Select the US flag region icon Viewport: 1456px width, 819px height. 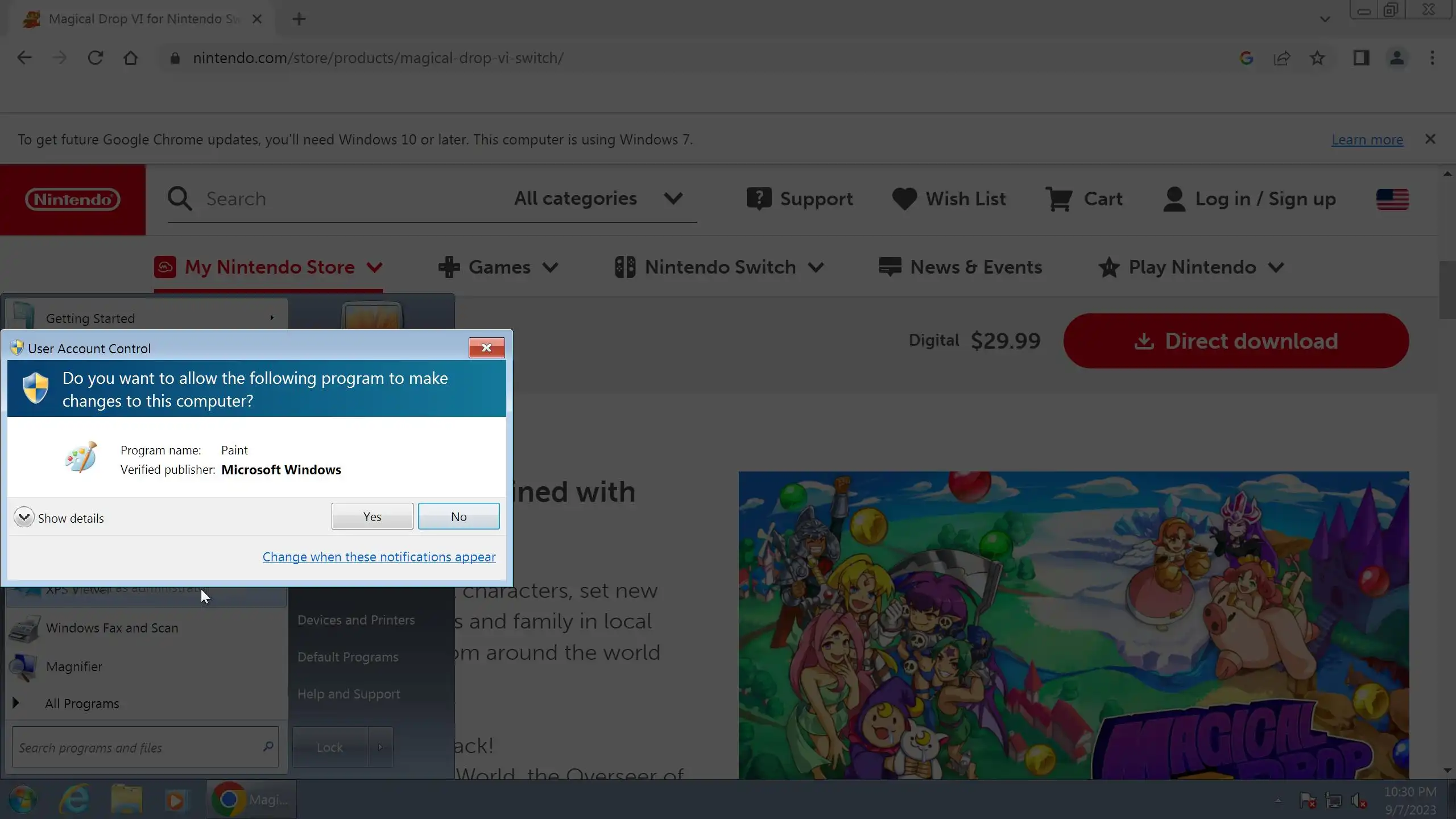point(1392,199)
